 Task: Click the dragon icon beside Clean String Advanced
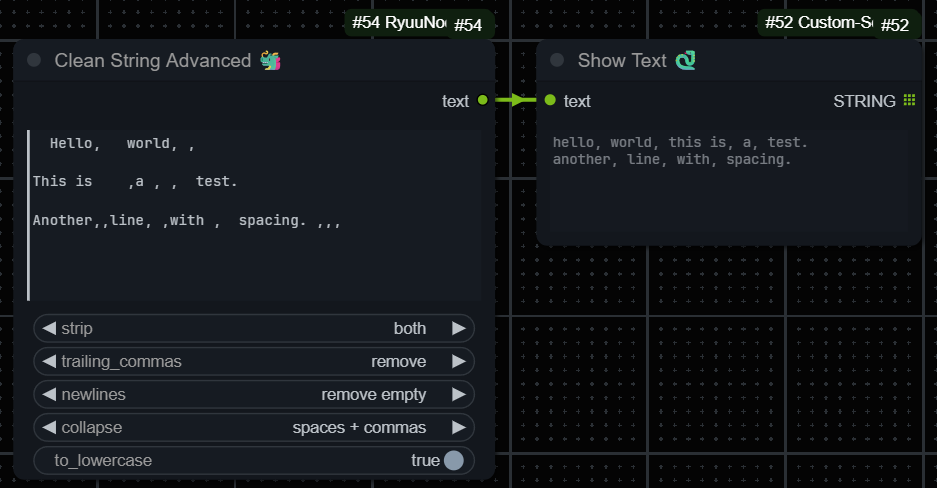(270, 60)
